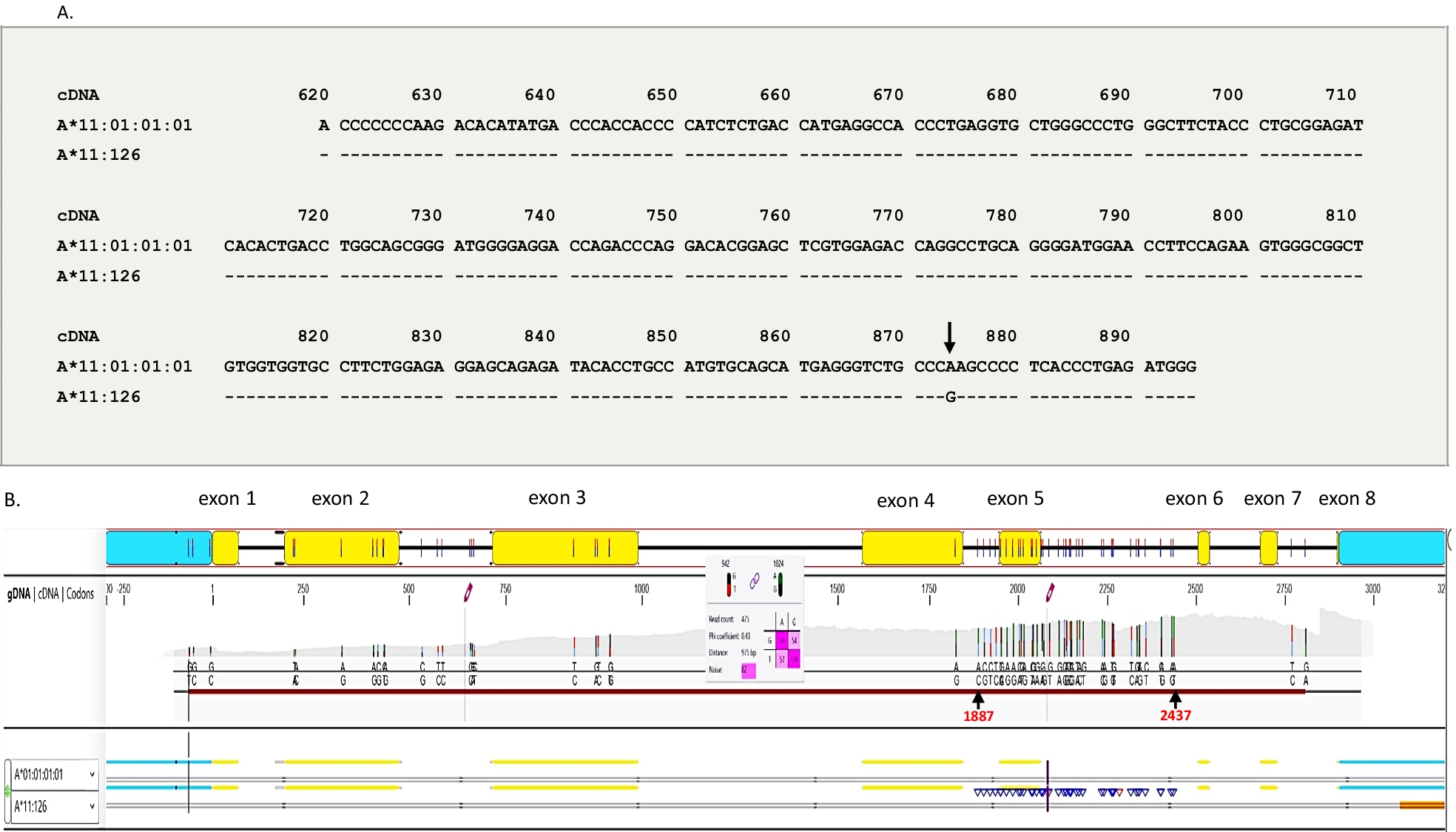Click the GTGGGCGGCT sequence block
This screenshot has height=832, width=1456.
pyautogui.click(x=1311, y=246)
